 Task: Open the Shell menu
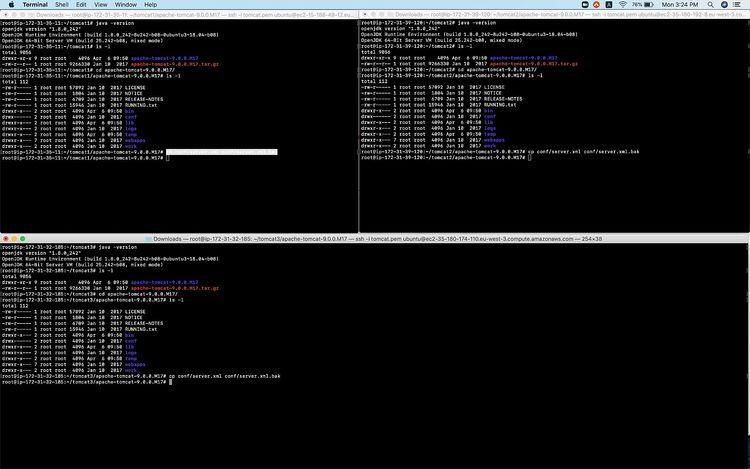pyautogui.click(x=60, y=4)
